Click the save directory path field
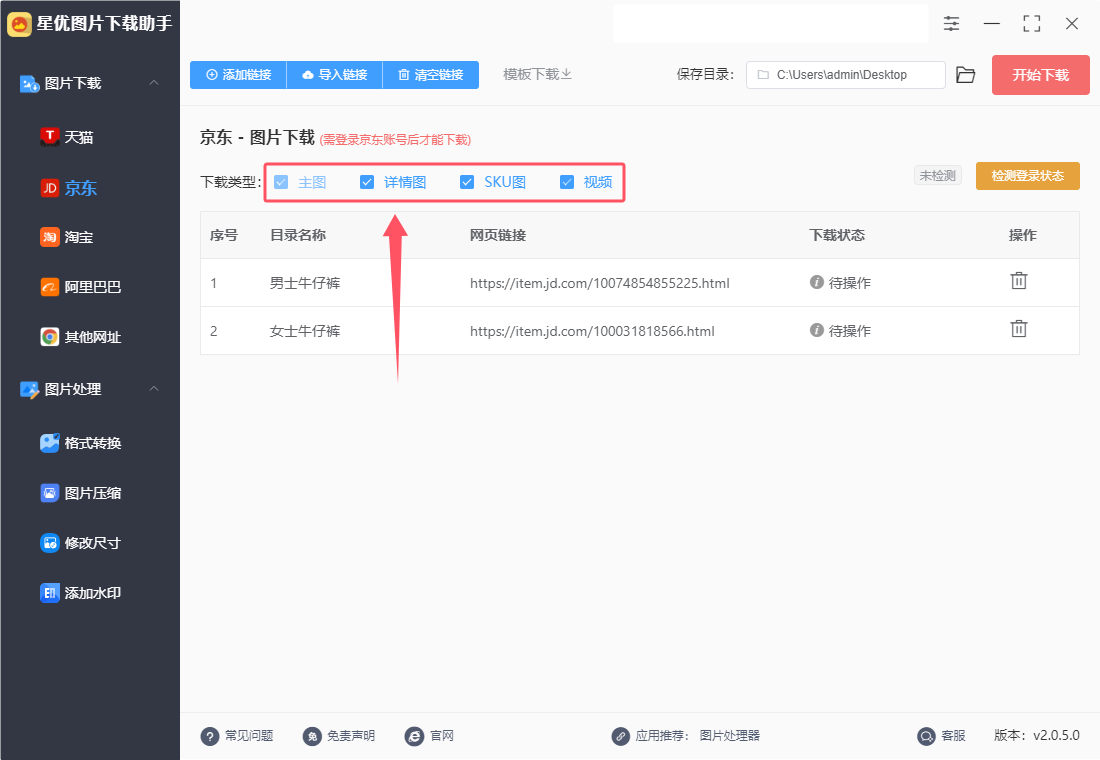The height and width of the screenshot is (760, 1100). [845, 75]
